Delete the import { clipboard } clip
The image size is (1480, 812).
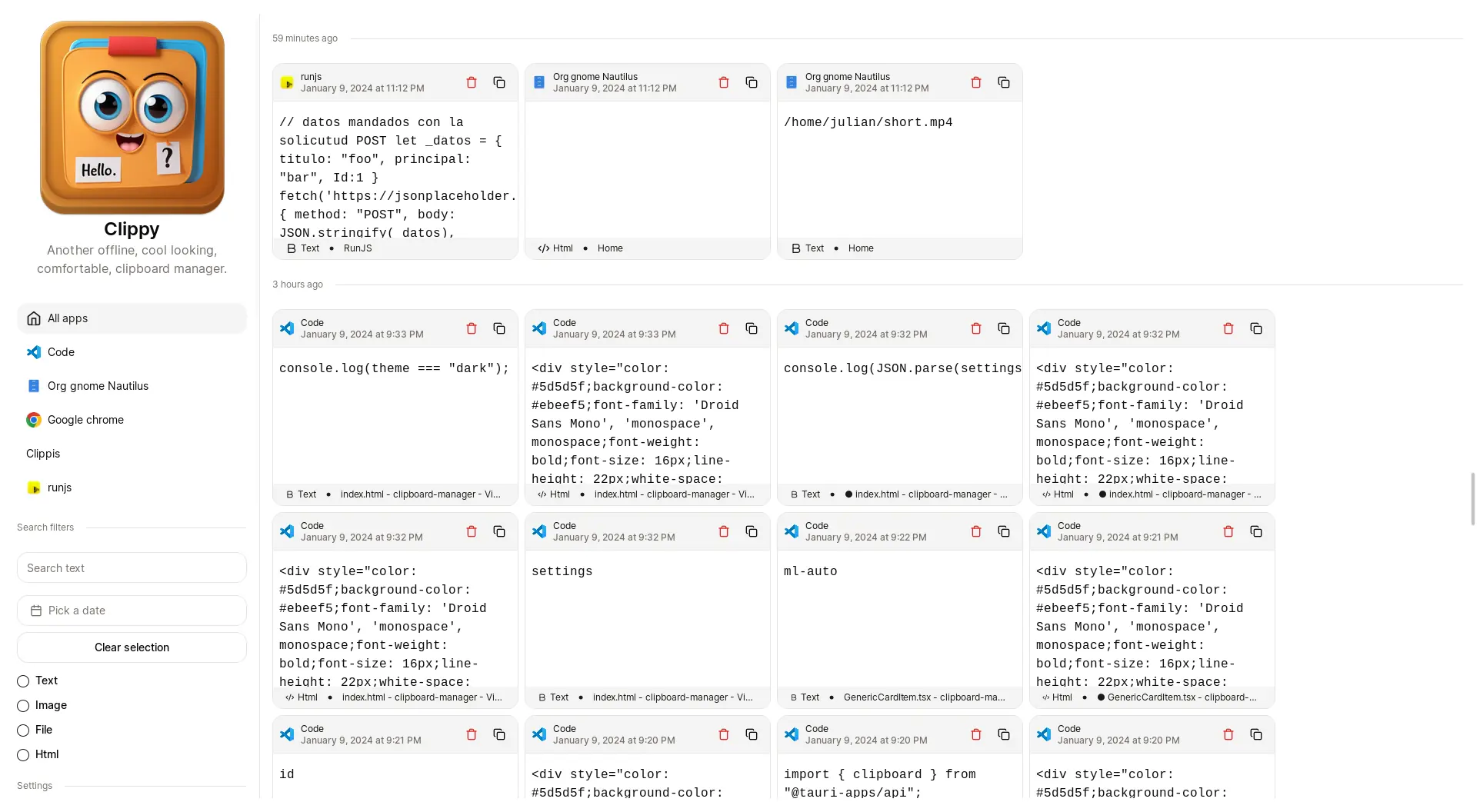tap(976, 734)
